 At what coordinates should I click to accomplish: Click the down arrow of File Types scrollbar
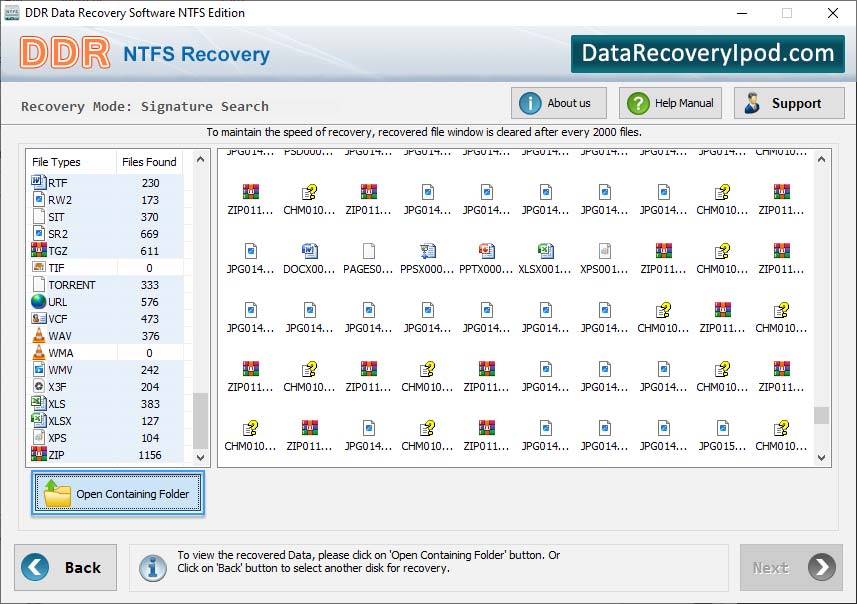pos(201,457)
